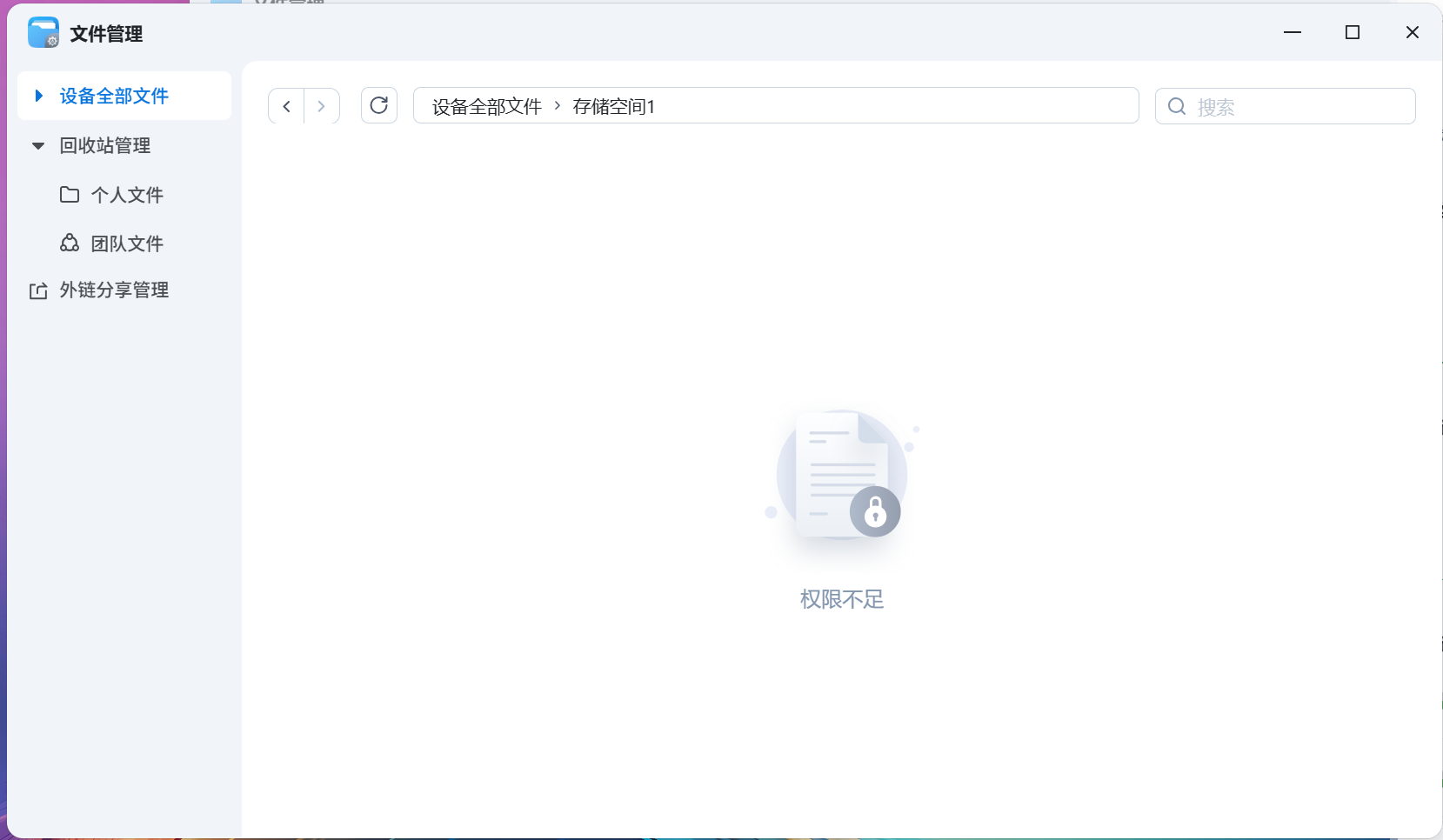Close the 文件管理 window
The height and width of the screenshot is (840, 1443).
[1413, 32]
